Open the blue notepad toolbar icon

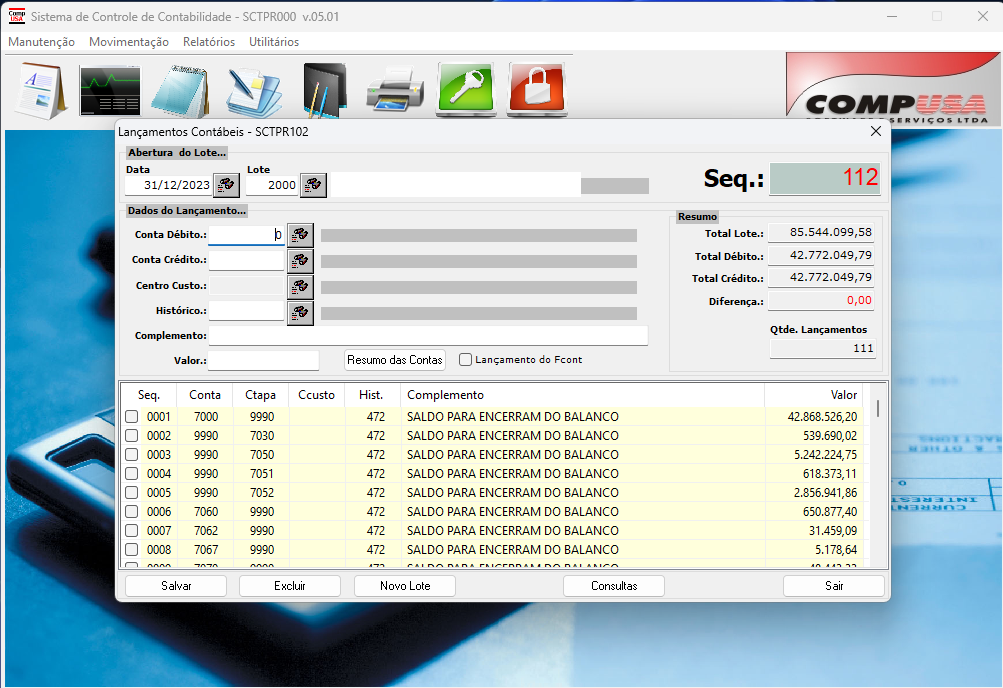(181, 90)
